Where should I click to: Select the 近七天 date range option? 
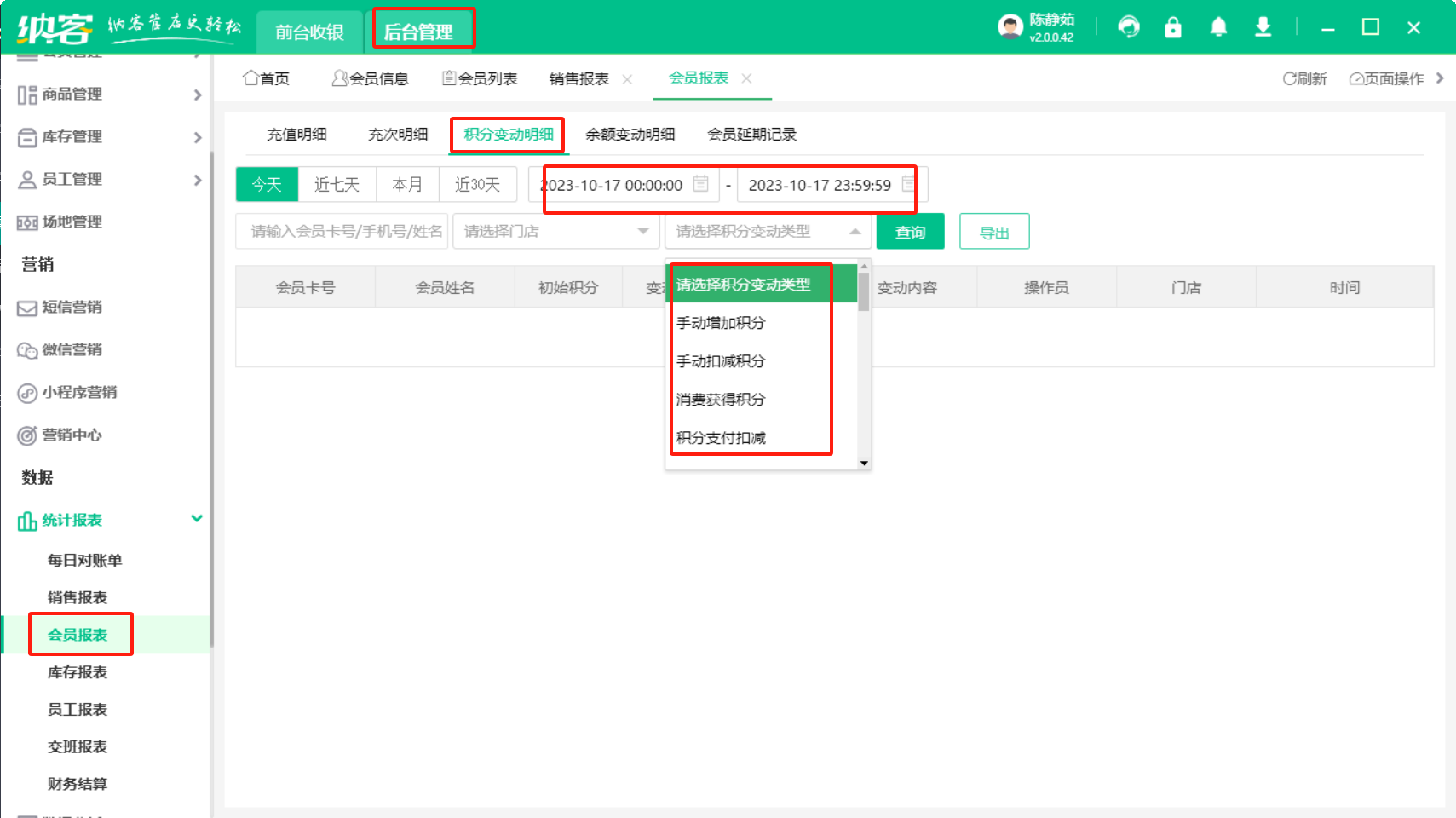point(337,184)
